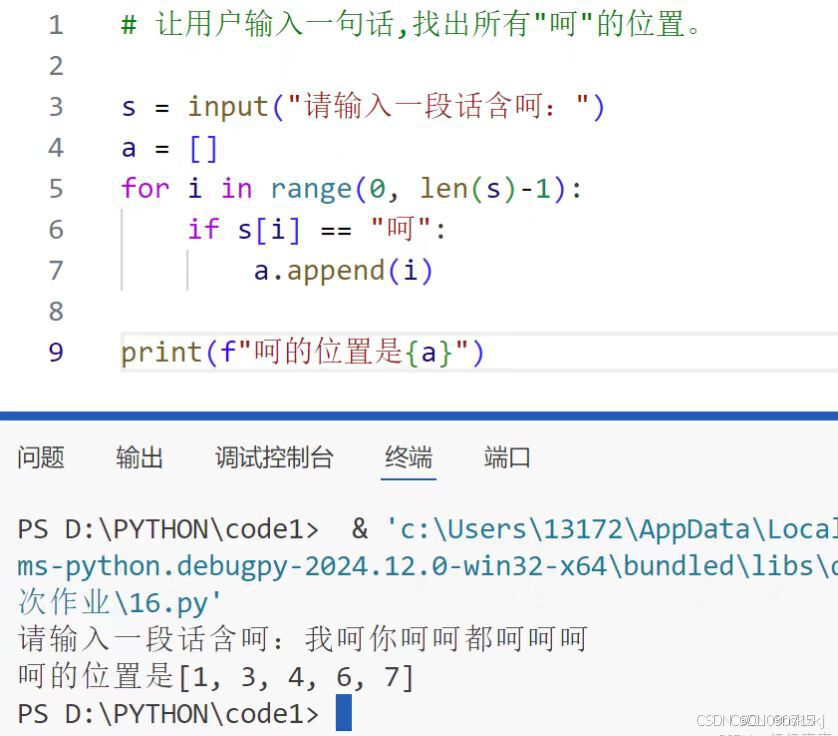Click the output list [1, 3, 4, 6, 7]
This screenshot has width=838, height=736.
[x=296, y=677]
